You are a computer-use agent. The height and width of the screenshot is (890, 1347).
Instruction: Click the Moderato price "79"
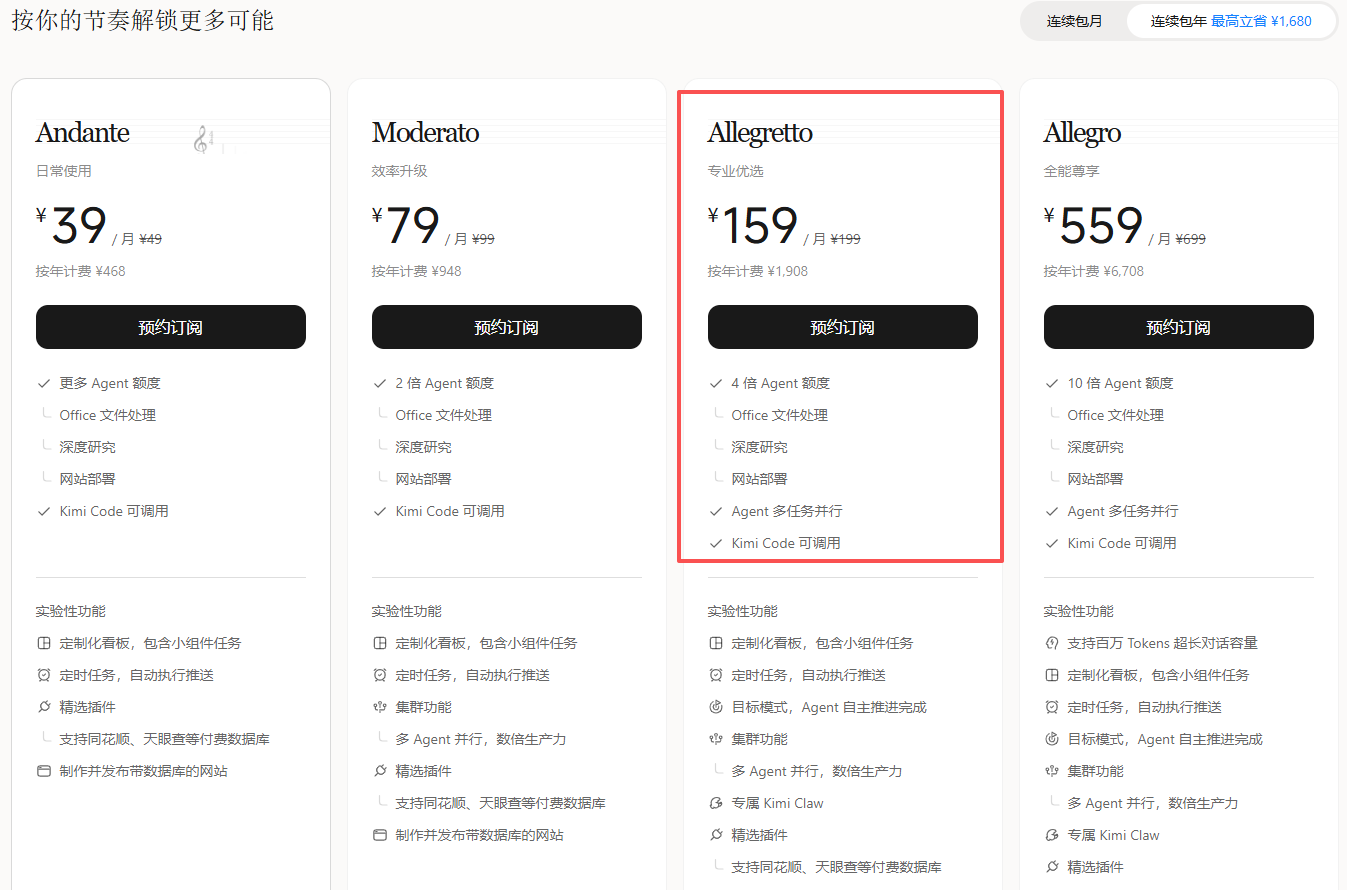(x=413, y=226)
